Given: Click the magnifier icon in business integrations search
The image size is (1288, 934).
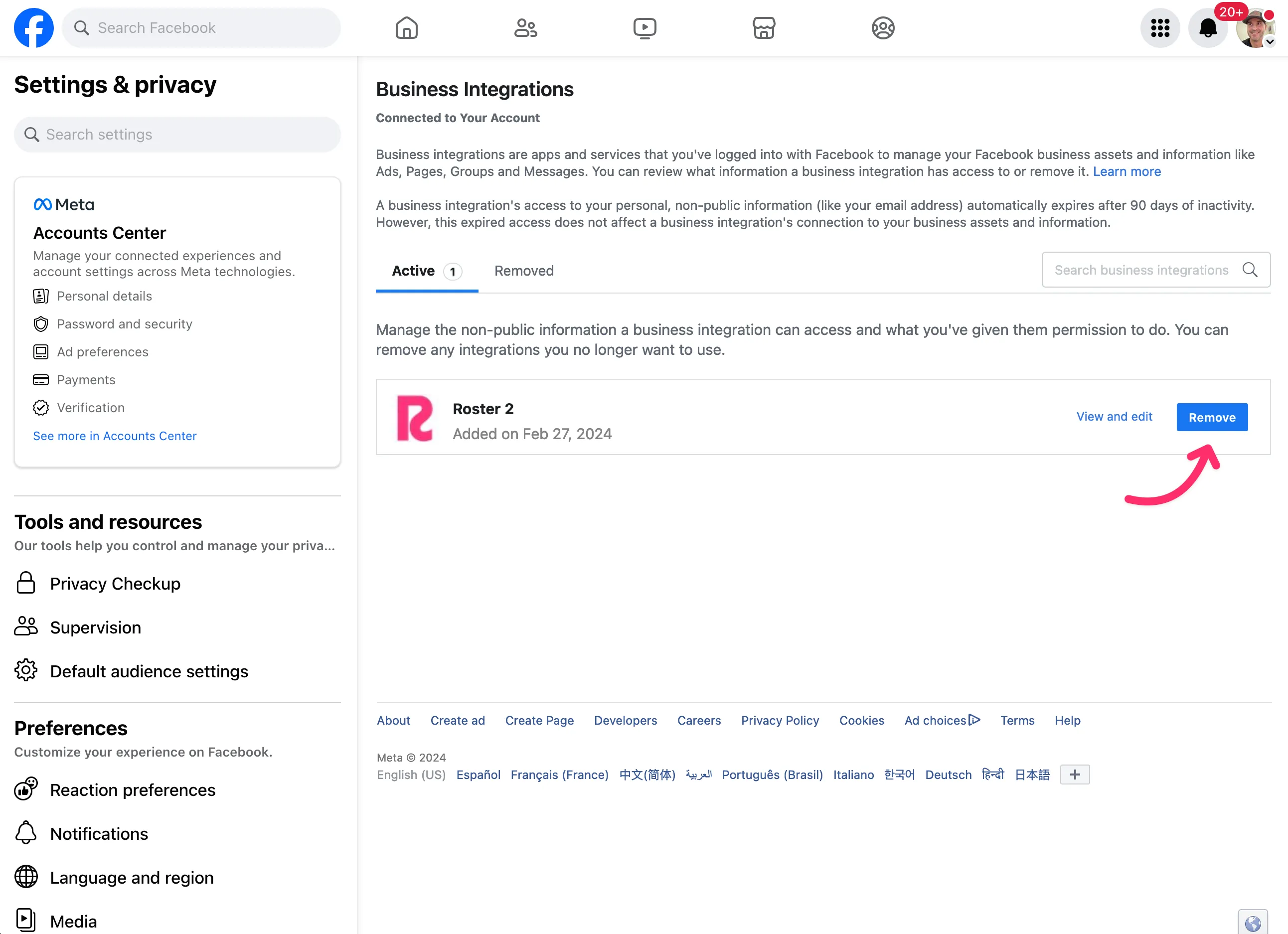Looking at the screenshot, I should click(x=1250, y=270).
